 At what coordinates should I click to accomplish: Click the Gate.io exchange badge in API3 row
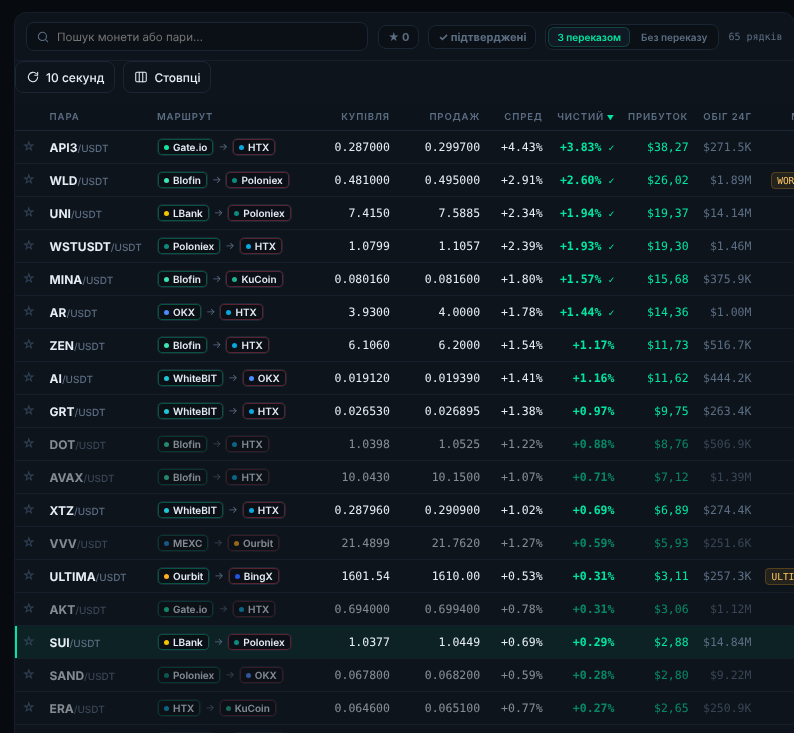[185, 147]
